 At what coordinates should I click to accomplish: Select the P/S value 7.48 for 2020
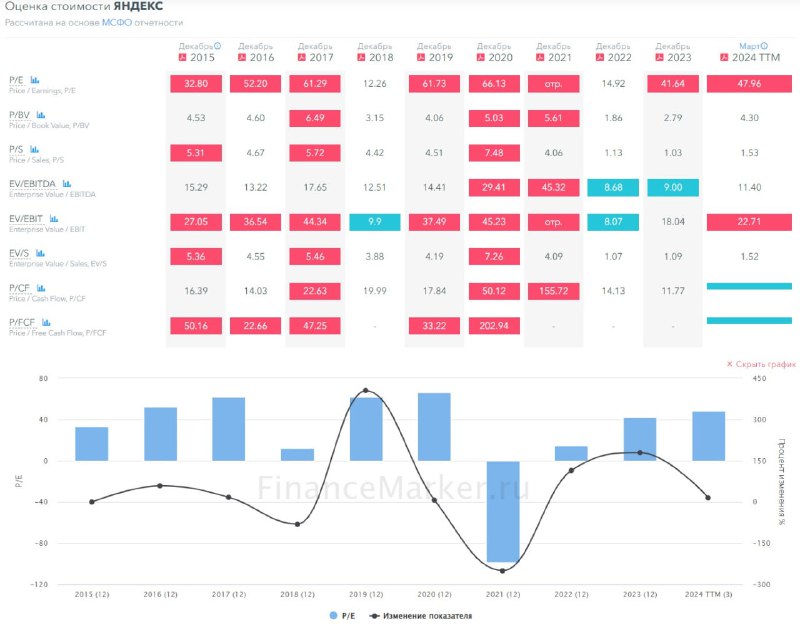494,153
